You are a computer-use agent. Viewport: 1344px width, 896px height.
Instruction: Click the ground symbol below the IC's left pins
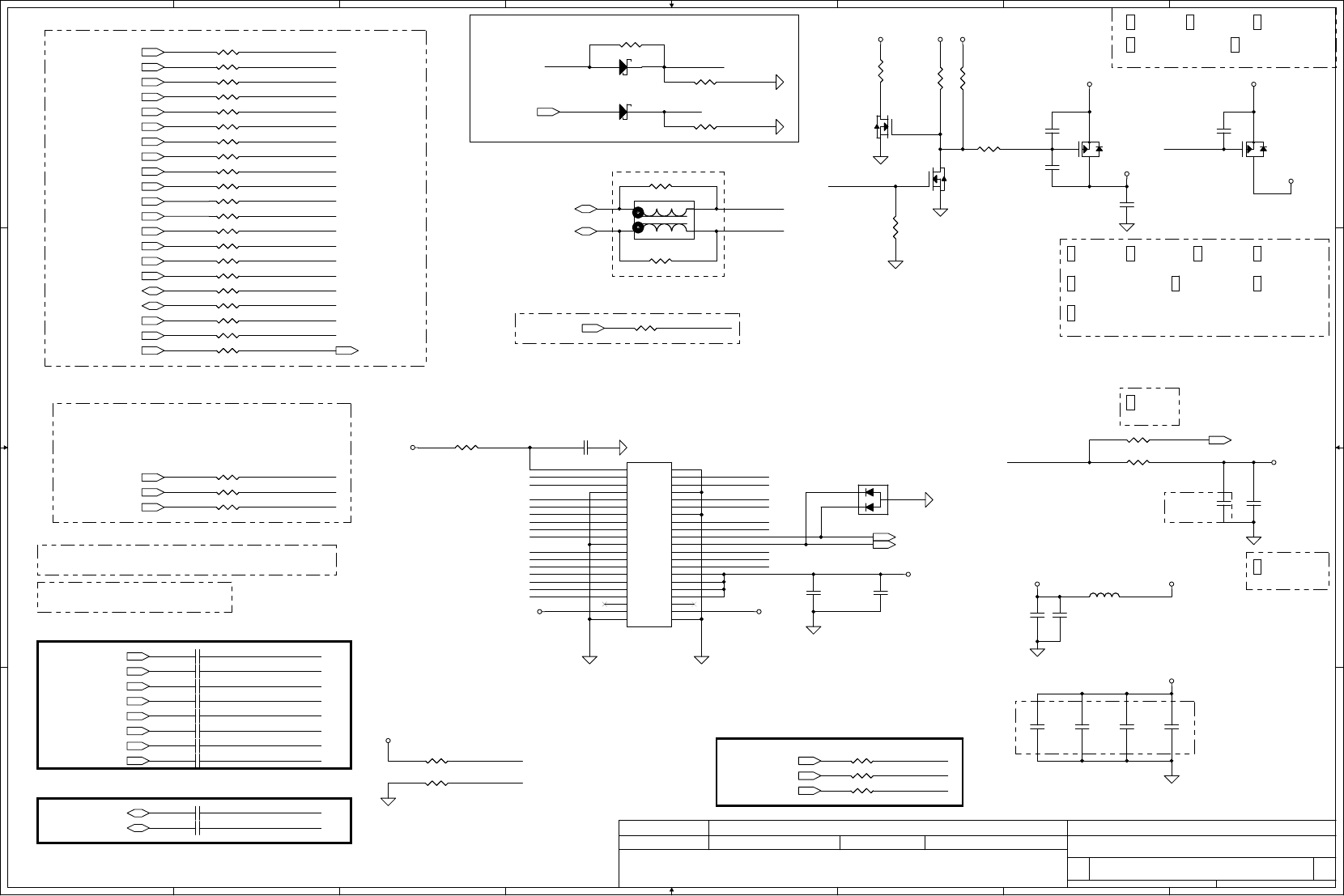pos(589,660)
